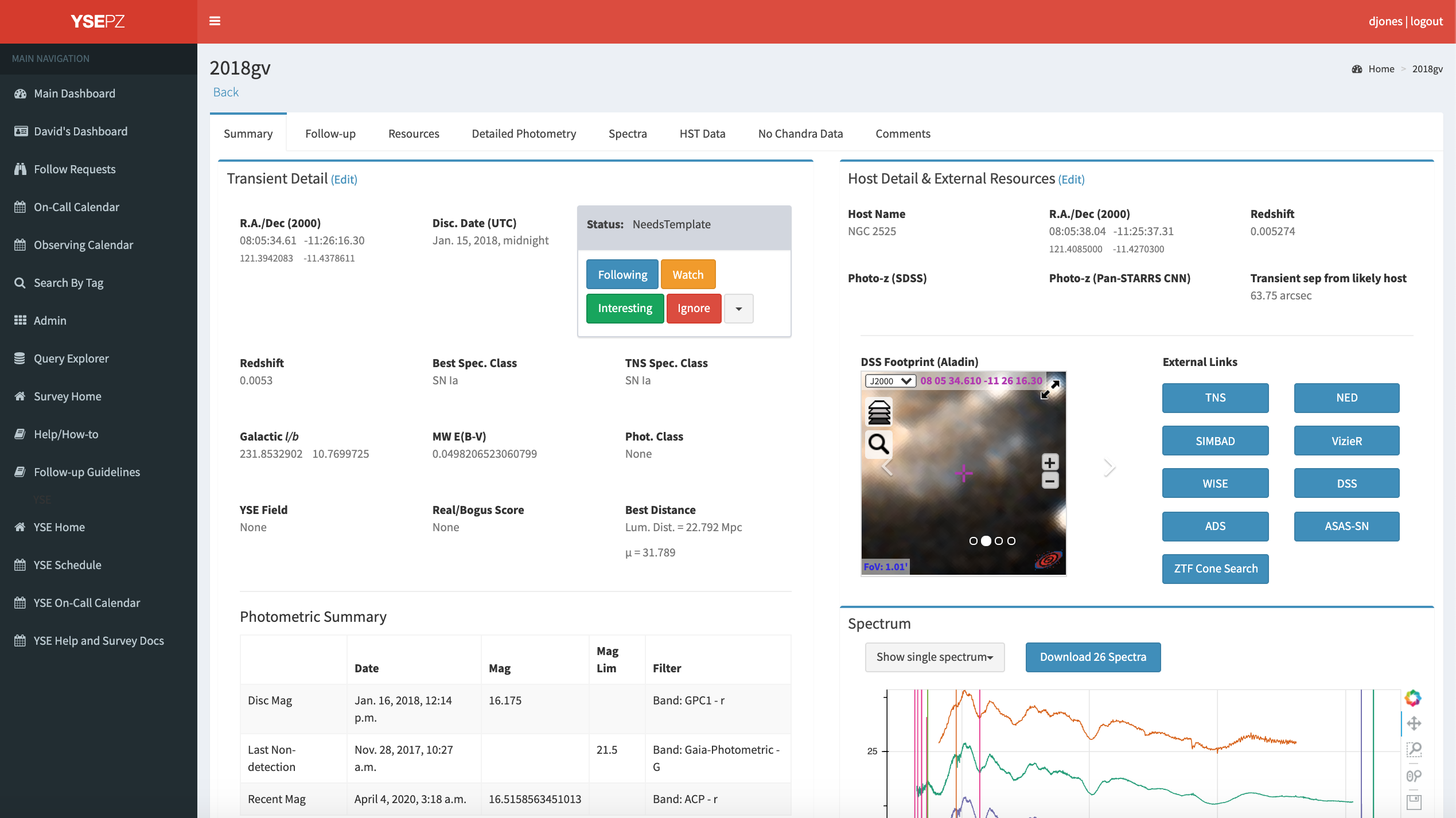
Task: Open the HST Data tab
Action: [702, 134]
